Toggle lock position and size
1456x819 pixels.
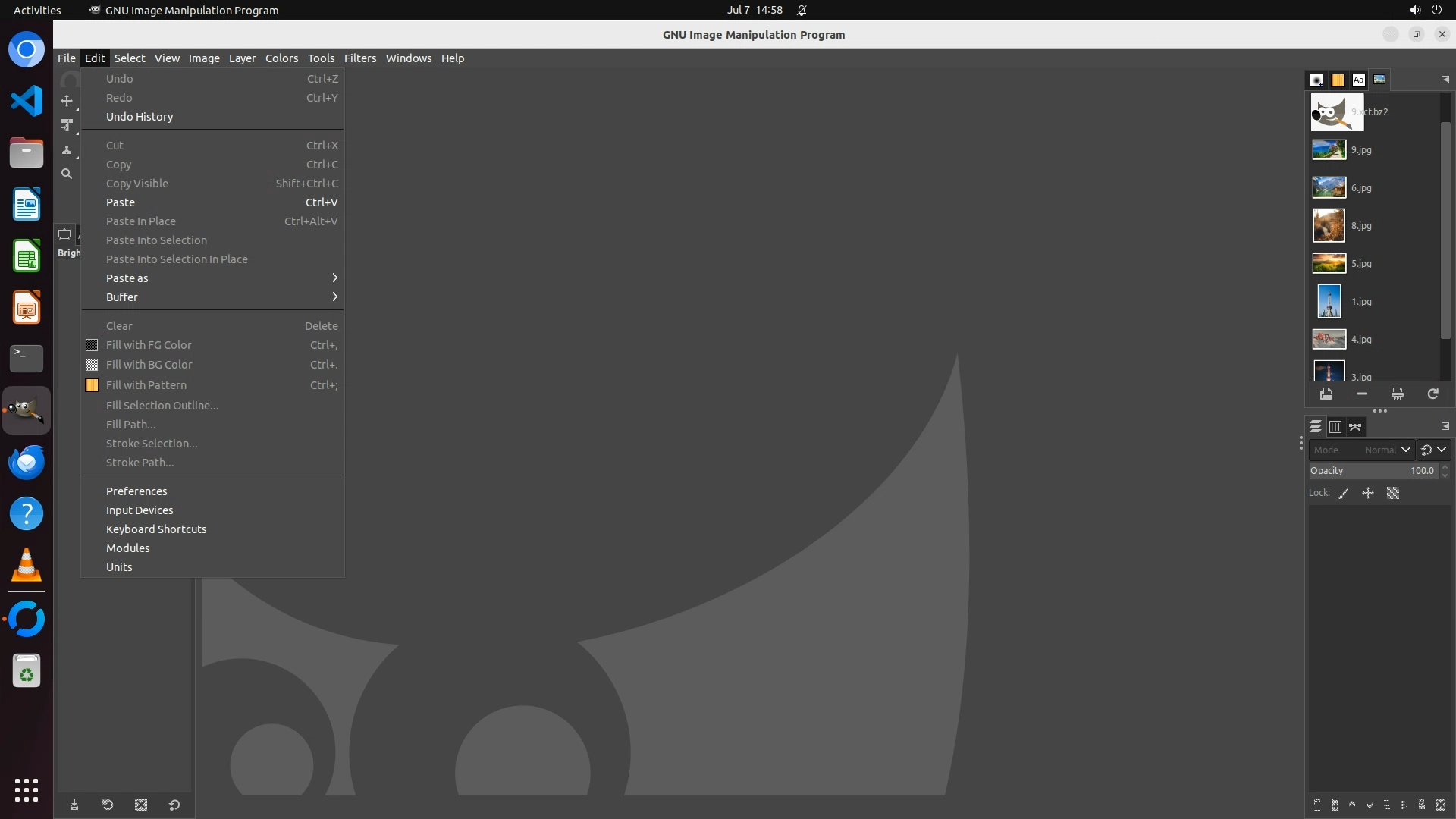pyautogui.click(x=1368, y=493)
